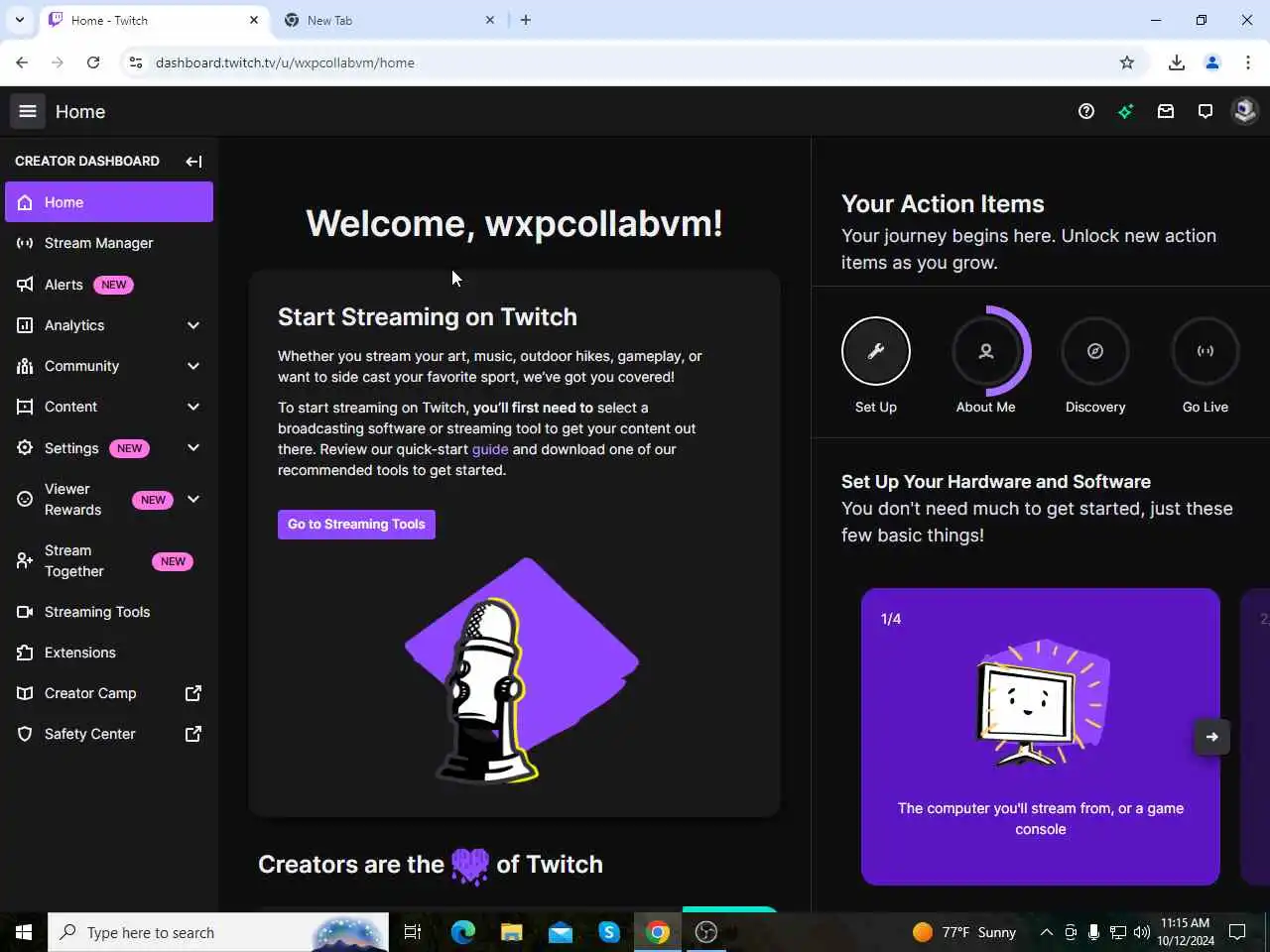Open Chrome three-dot menu
The width and height of the screenshot is (1270, 952).
(1248, 62)
